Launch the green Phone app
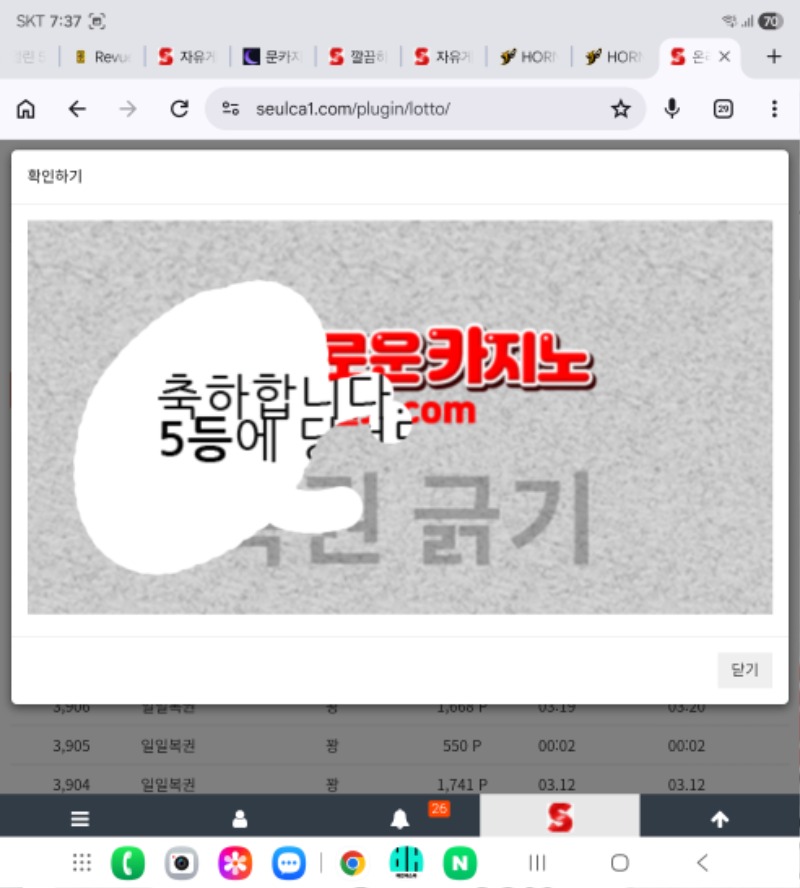 [x=127, y=862]
